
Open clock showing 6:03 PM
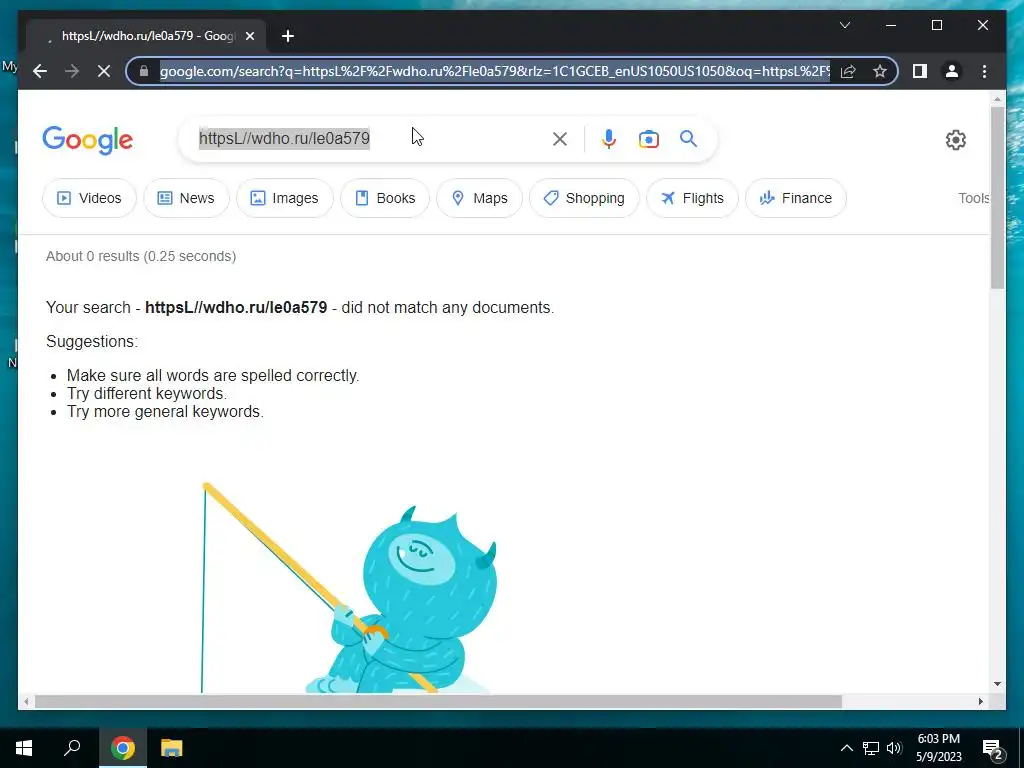938,748
